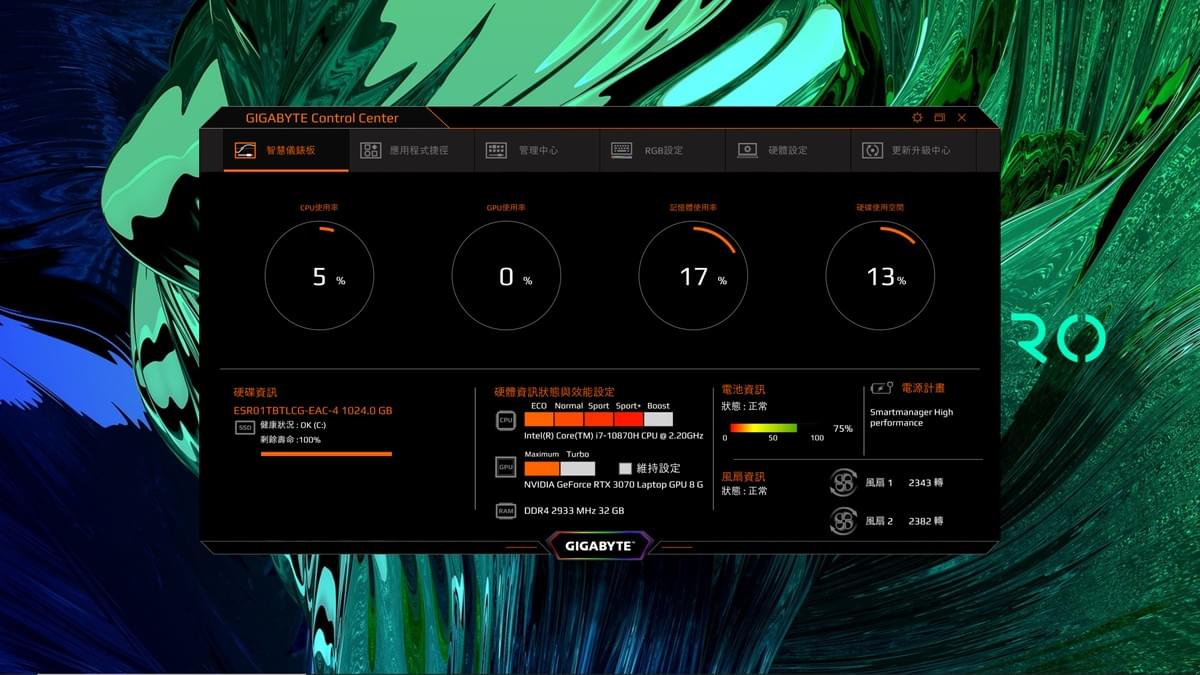Click the 2343 轉 fan speed value
Screen dimensions: 1200x675
pos(926,483)
